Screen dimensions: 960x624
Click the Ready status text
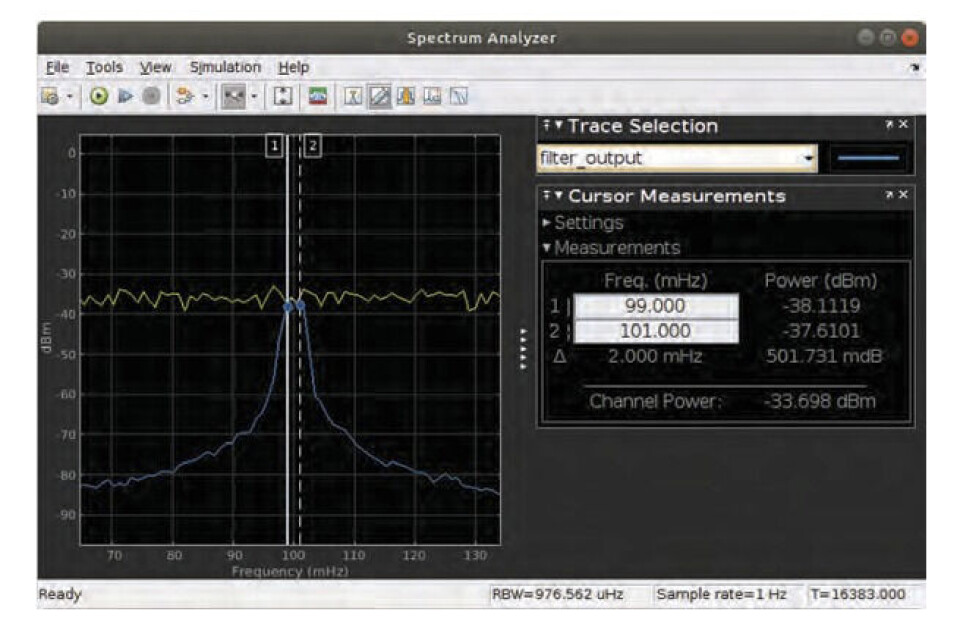(x=59, y=594)
